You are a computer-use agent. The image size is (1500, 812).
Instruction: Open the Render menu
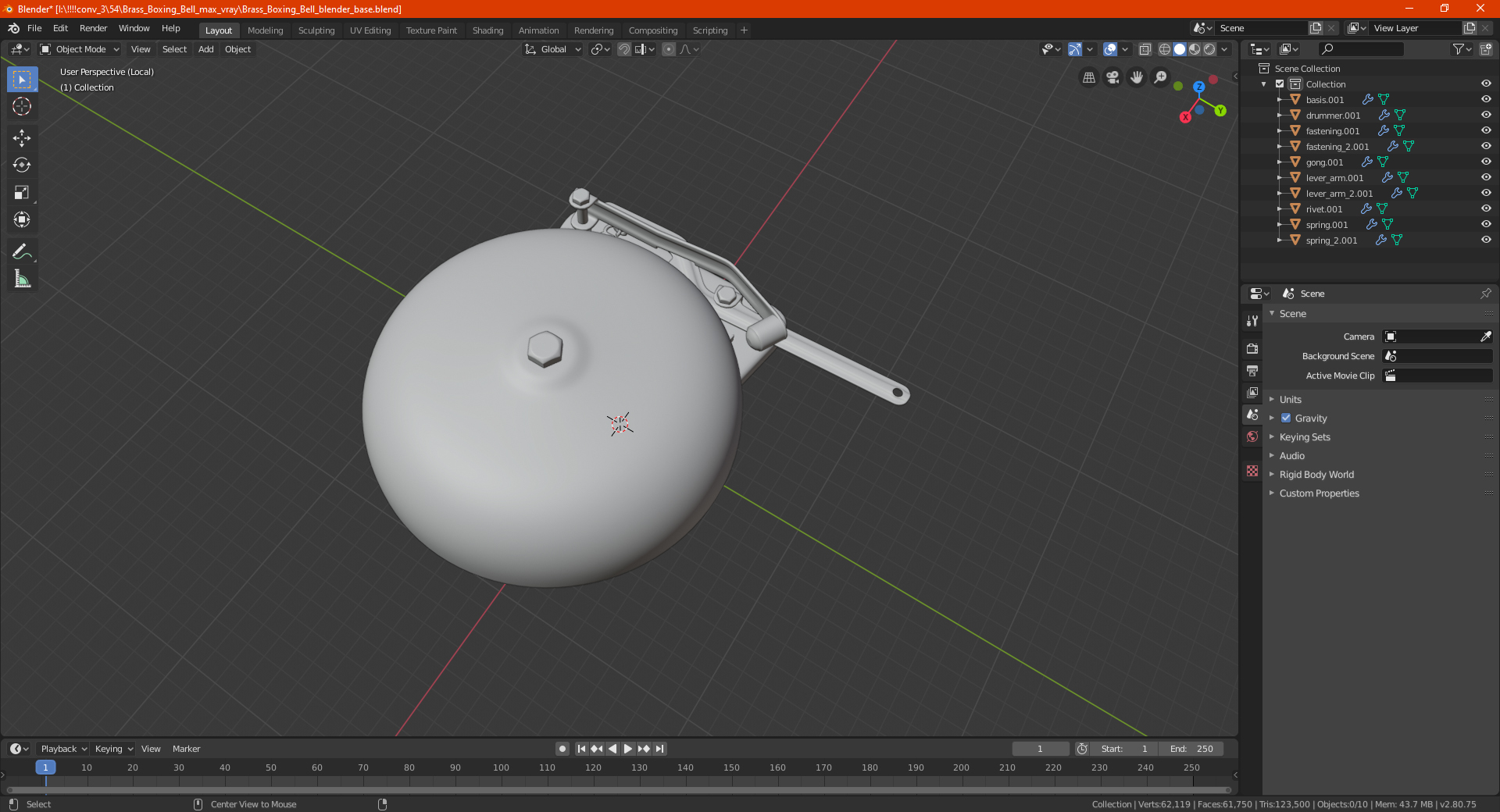(x=93, y=28)
